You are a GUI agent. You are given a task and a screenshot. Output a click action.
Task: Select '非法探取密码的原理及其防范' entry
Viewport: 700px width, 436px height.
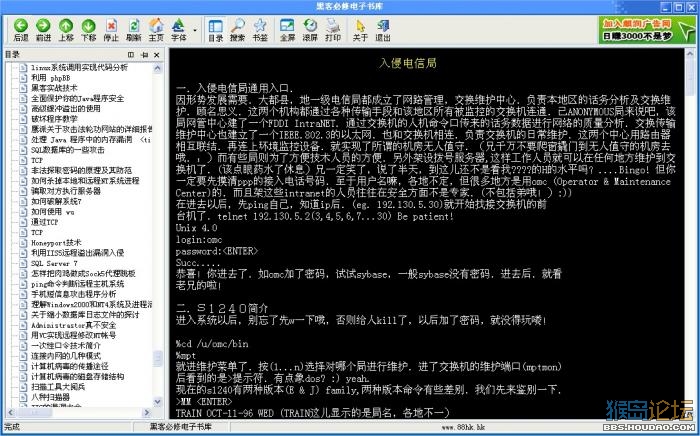pyautogui.click(x=81, y=170)
